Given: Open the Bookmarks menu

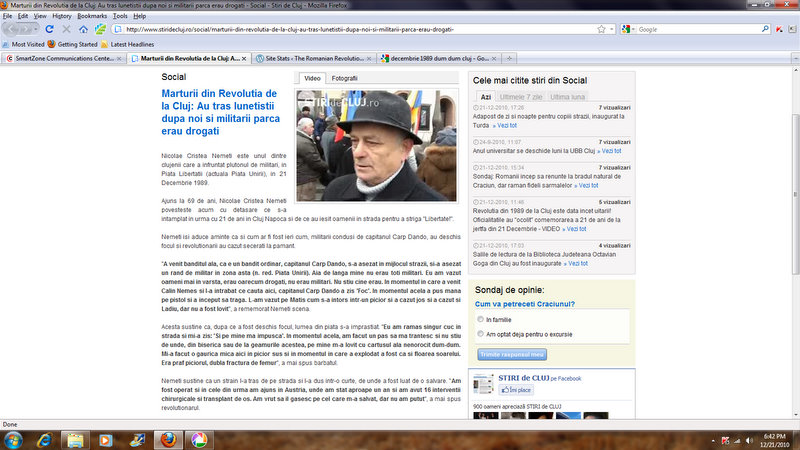Looking at the screenshot, I should pyautogui.click(x=92, y=16).
